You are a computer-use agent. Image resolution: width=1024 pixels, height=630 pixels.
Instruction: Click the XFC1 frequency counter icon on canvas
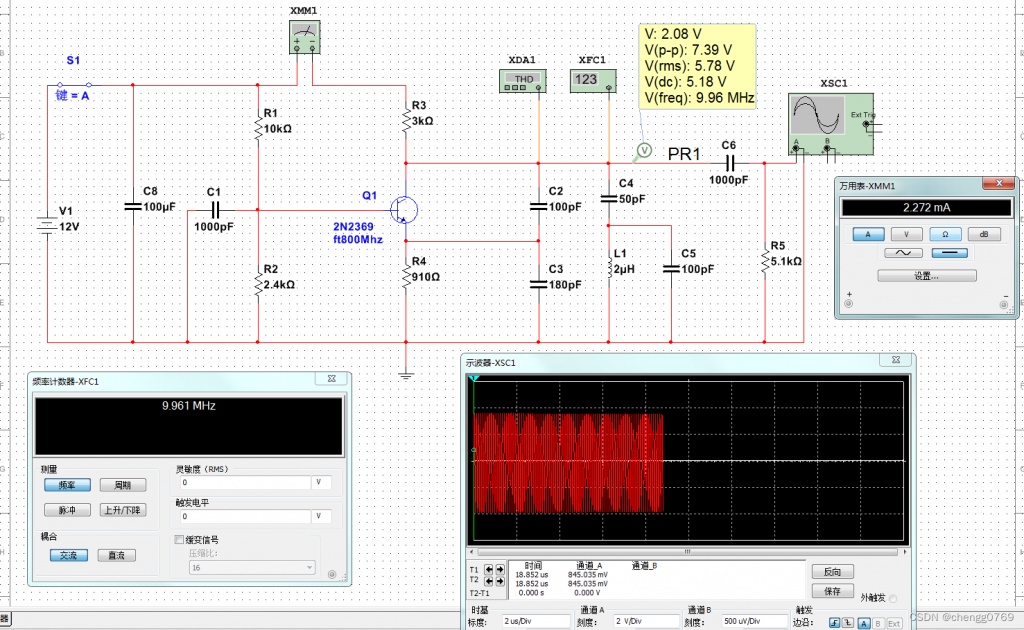coord(593,81)
